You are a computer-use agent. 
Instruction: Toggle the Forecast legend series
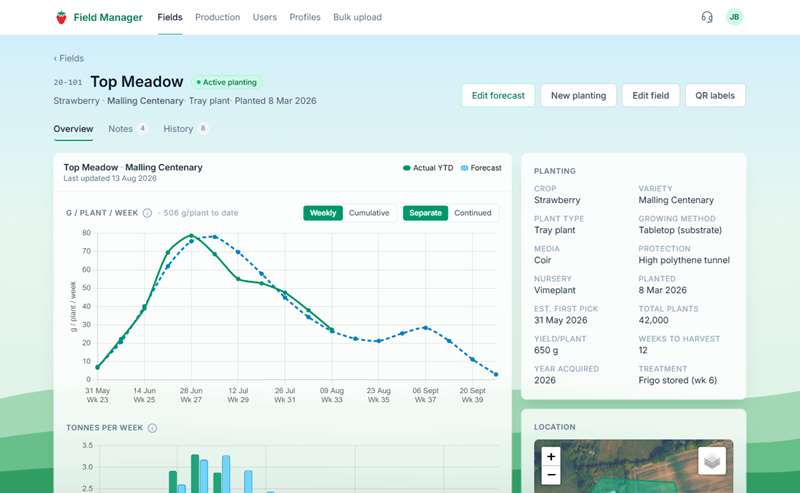[x=481, y=168]
